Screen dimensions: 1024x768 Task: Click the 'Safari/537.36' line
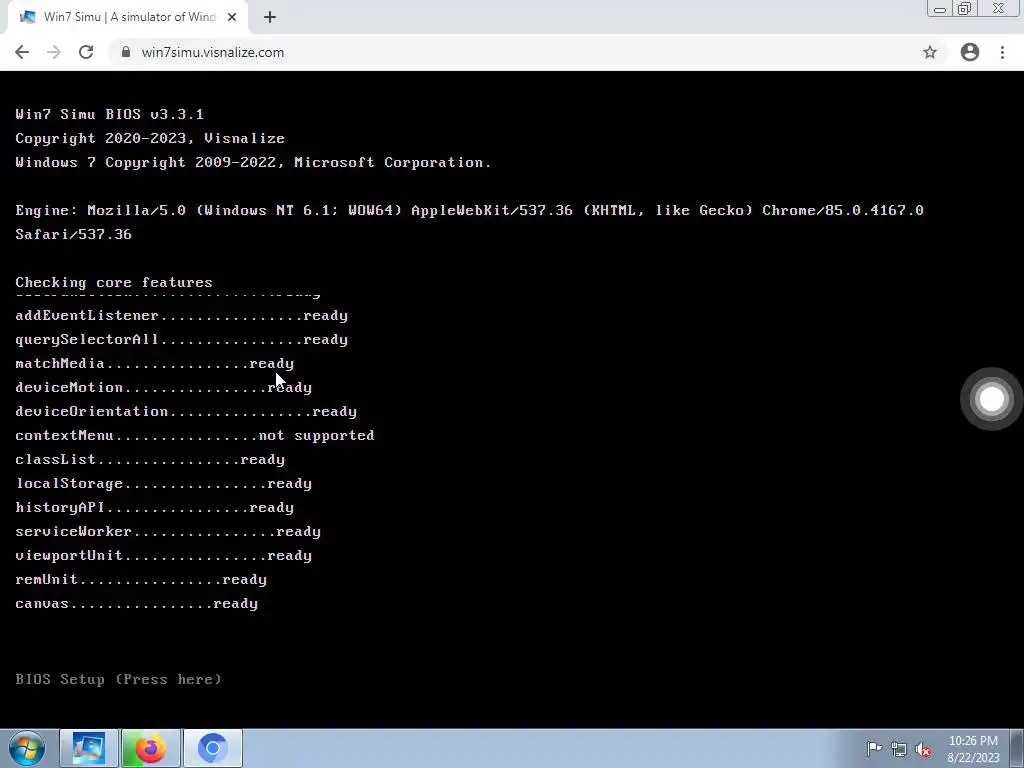(x=73, y=234)
